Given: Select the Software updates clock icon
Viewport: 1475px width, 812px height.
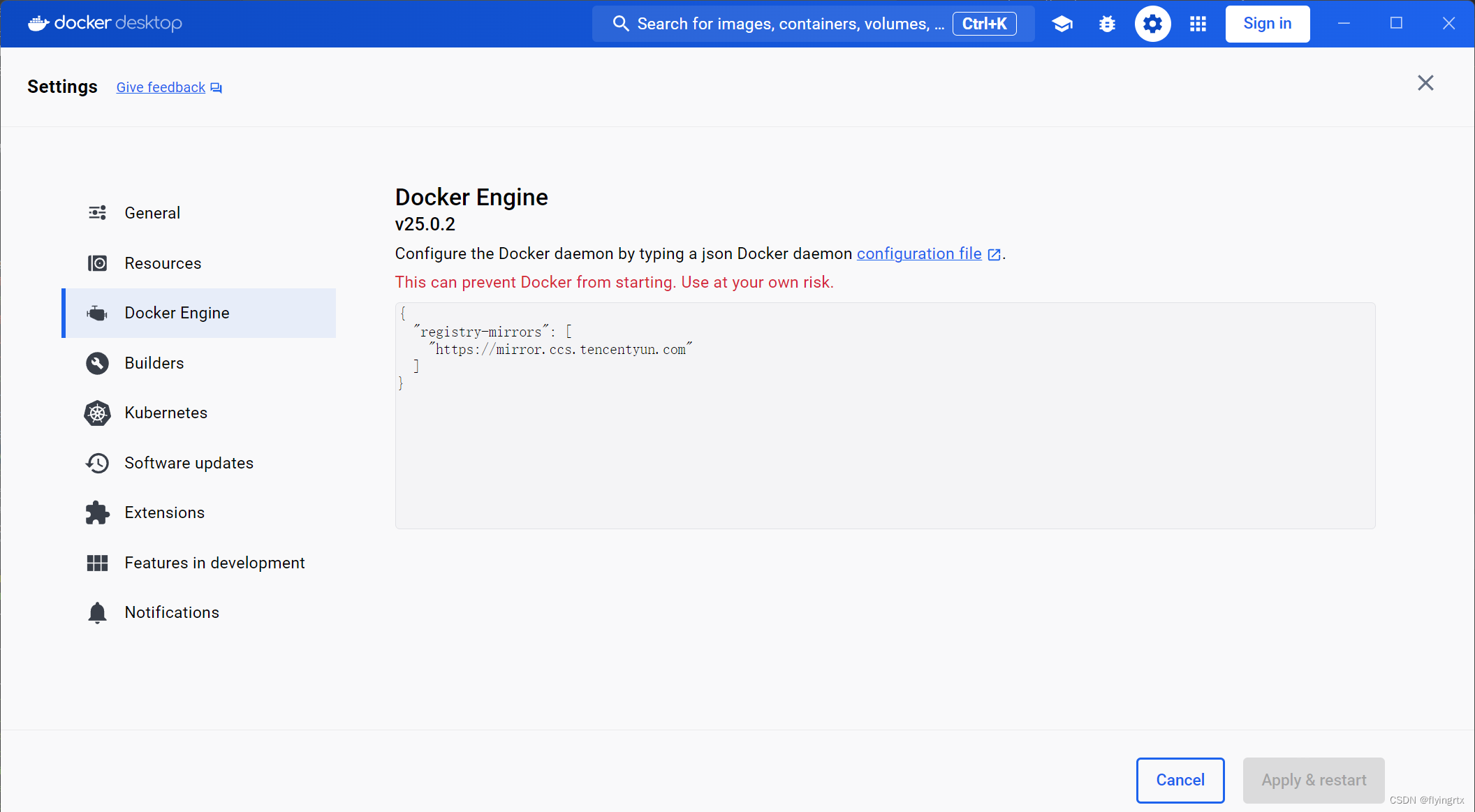Looking at the screenshot, I should (97, 462).
